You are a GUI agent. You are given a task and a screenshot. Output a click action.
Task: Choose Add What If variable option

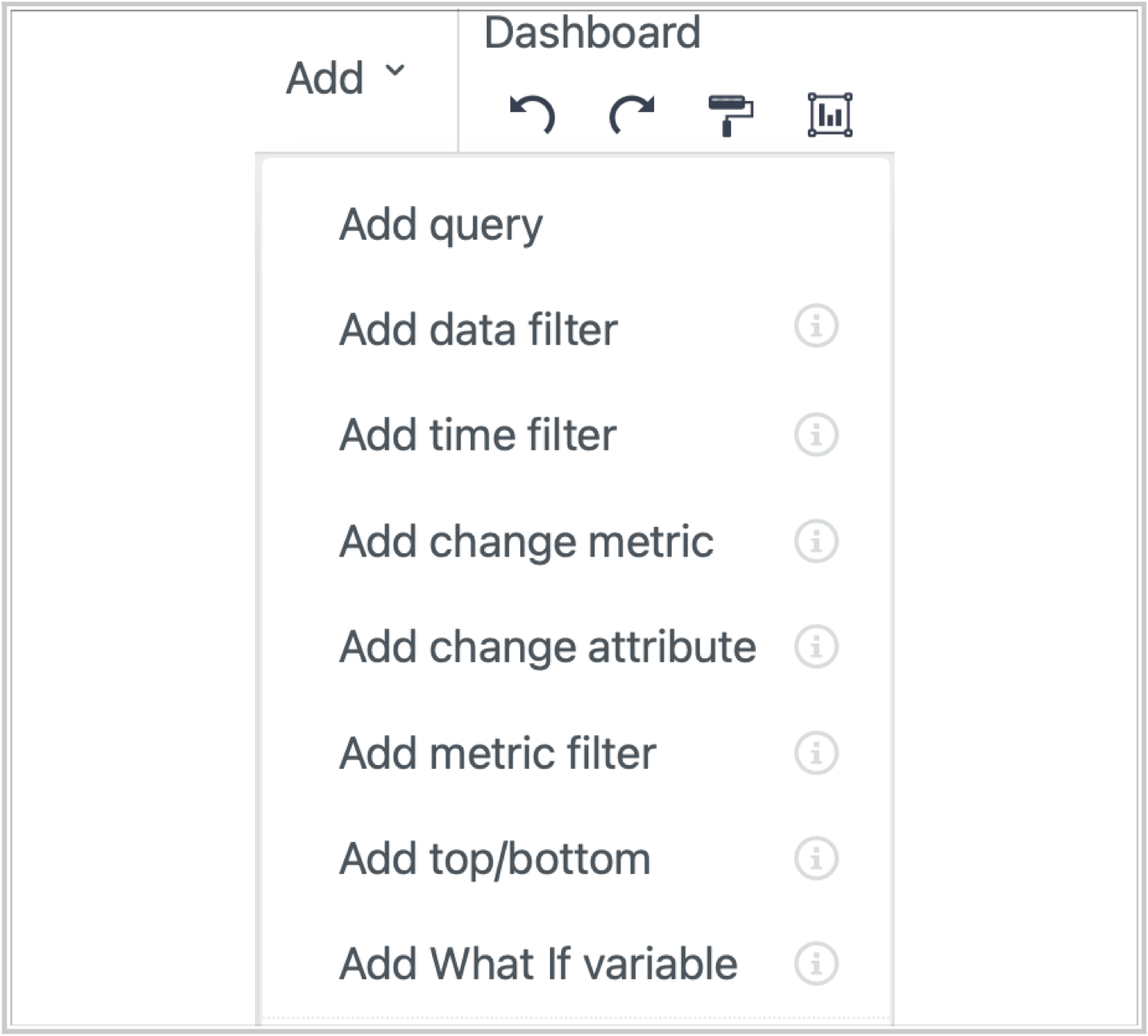click(538, 964)
